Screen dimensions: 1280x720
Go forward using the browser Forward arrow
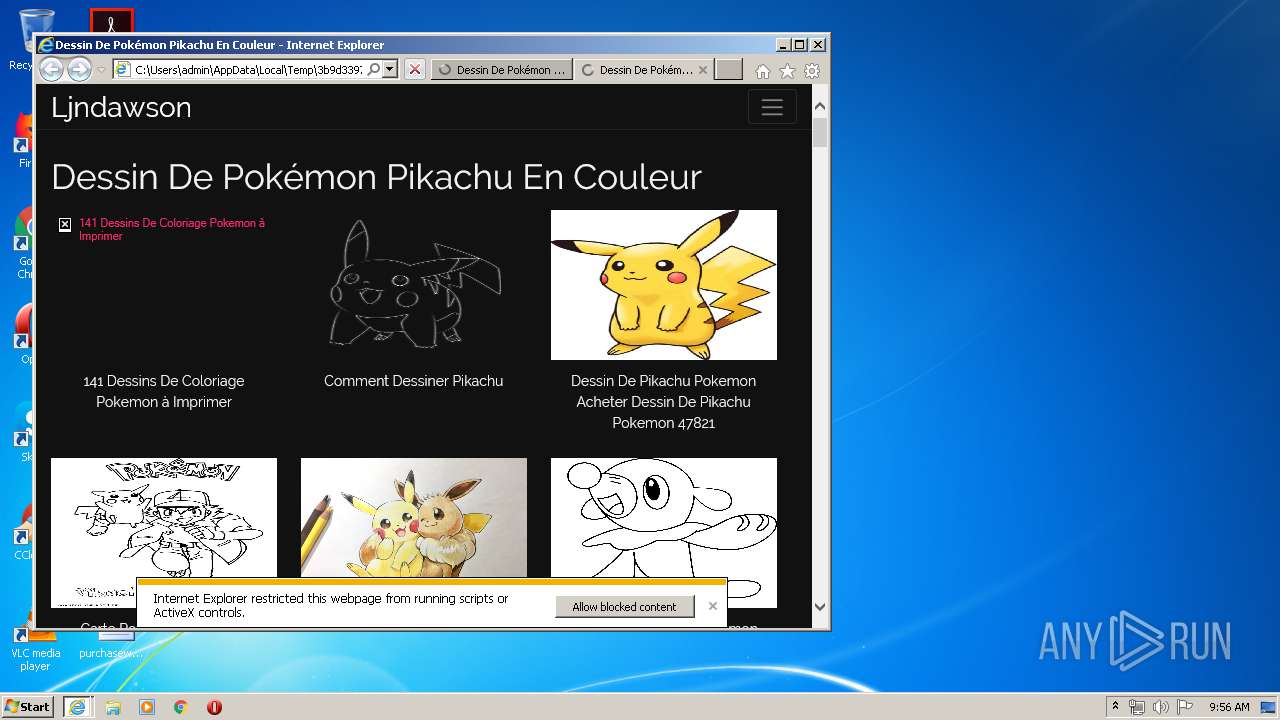(x=79, y=69)
